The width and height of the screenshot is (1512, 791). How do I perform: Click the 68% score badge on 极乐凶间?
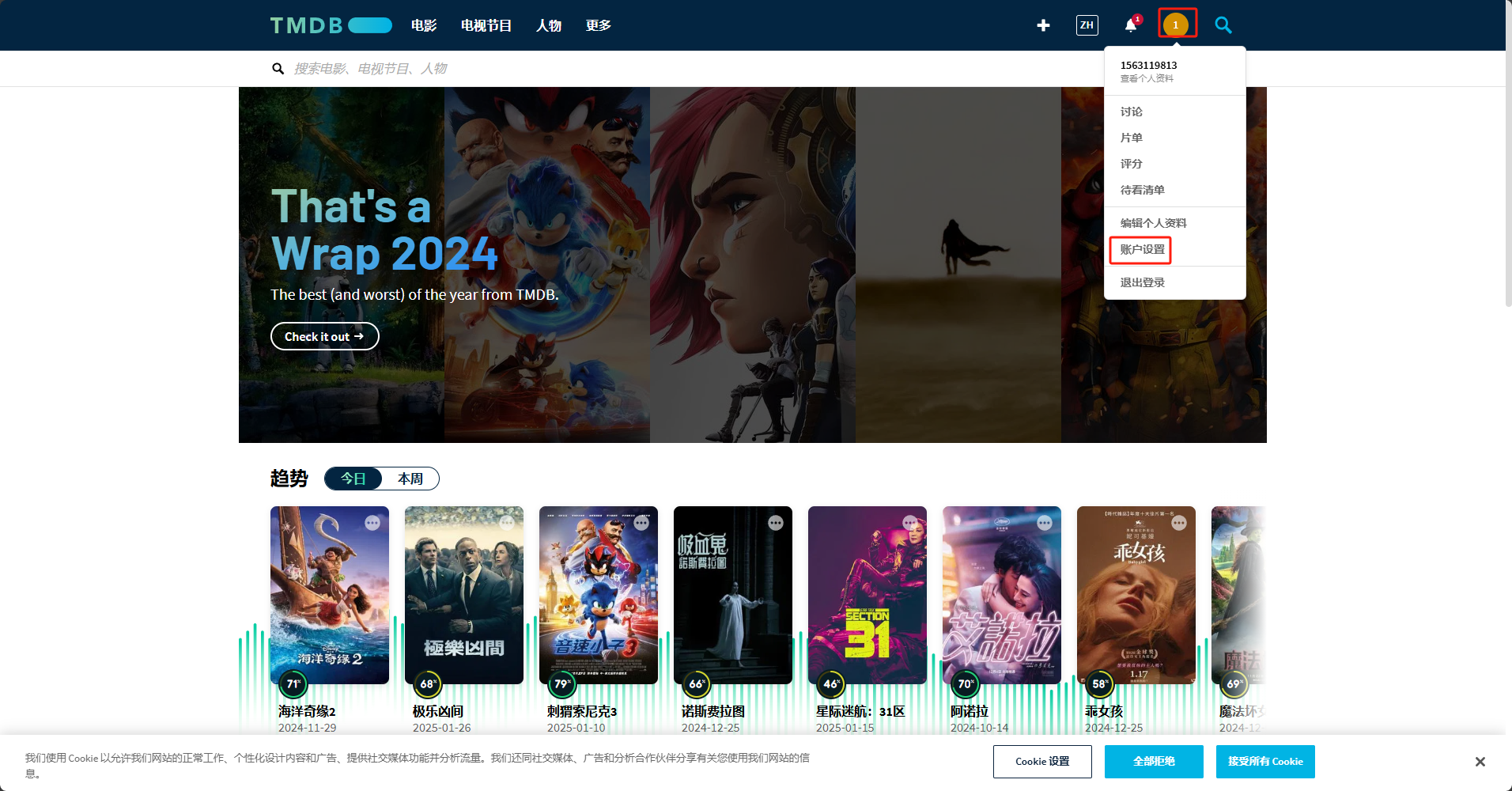(x=428, y=683)
